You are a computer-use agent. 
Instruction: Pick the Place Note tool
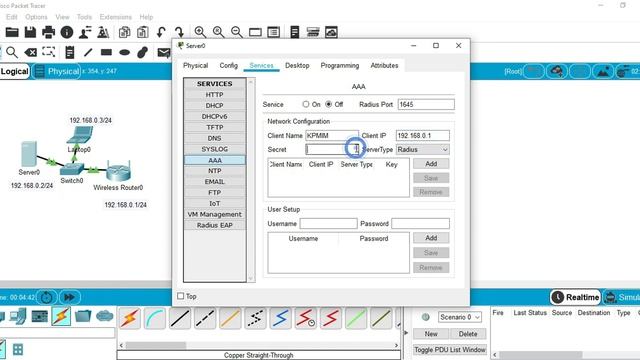pyautogui.click(x=70, y=52)
